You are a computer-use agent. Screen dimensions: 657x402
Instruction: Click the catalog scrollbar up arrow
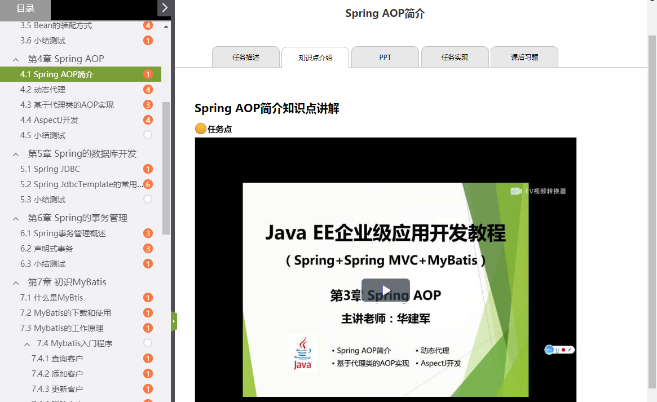[x=166, y=27]
